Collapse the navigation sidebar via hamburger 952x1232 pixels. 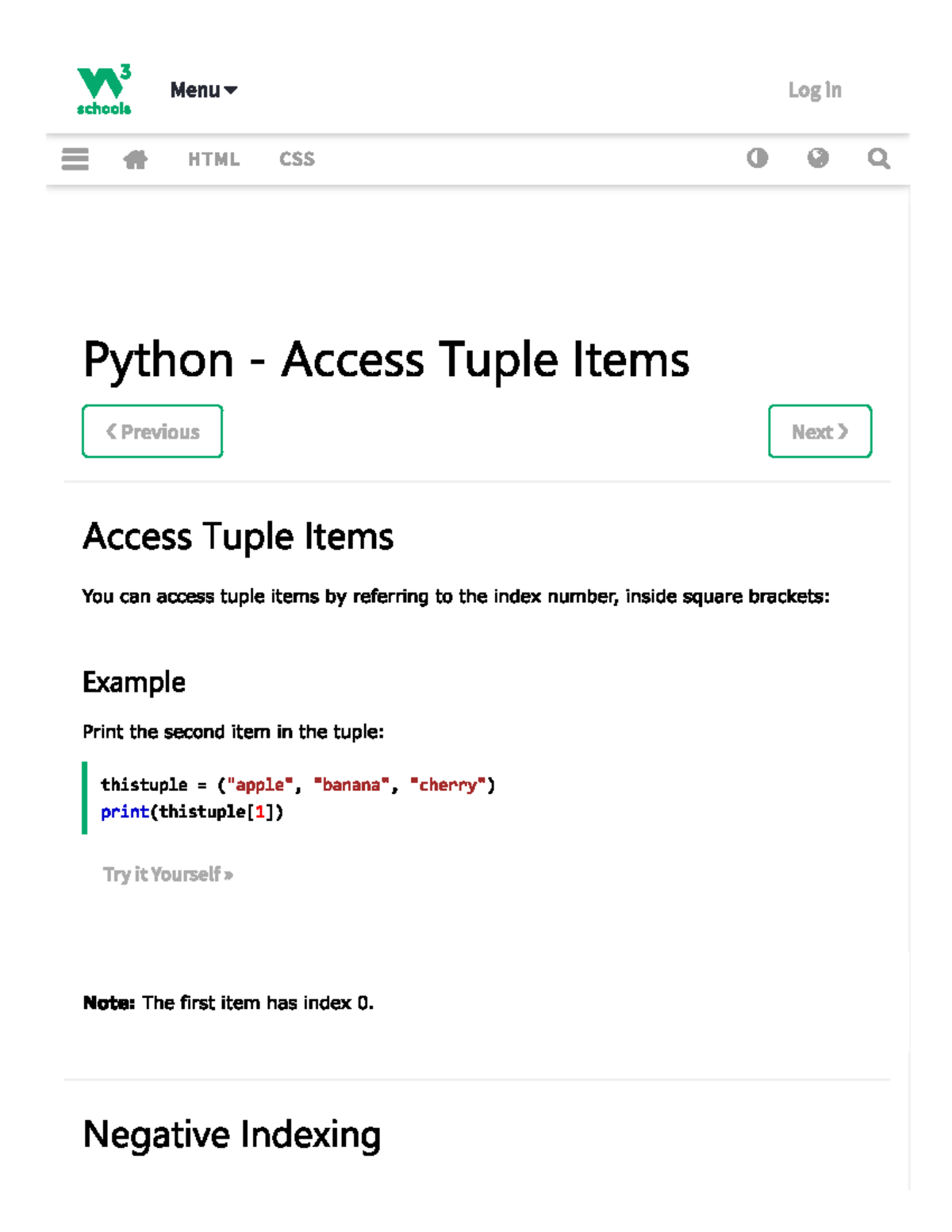coord(74,159)
